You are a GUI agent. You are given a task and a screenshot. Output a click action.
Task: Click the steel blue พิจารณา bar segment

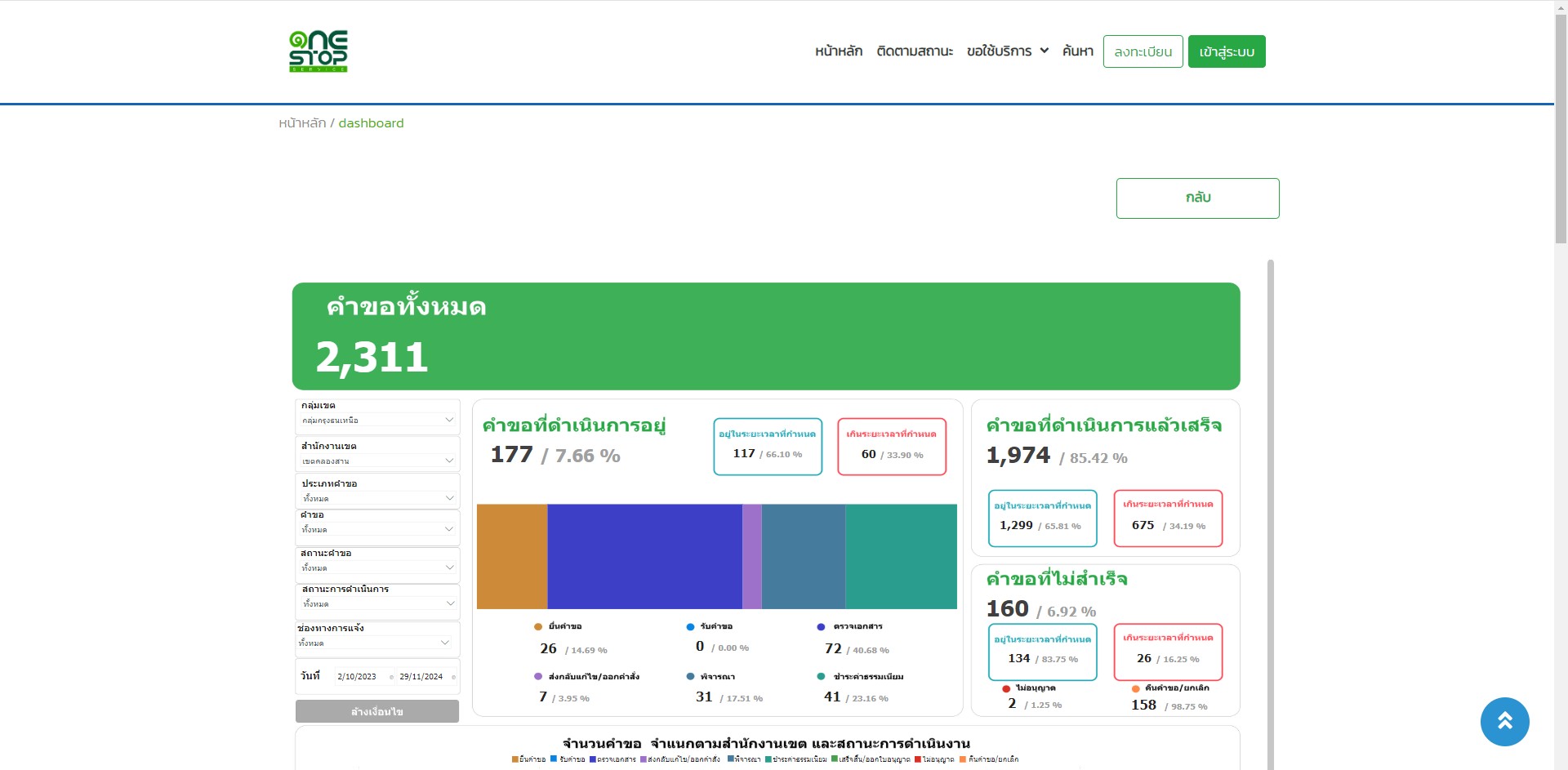(x=804, y=557)
